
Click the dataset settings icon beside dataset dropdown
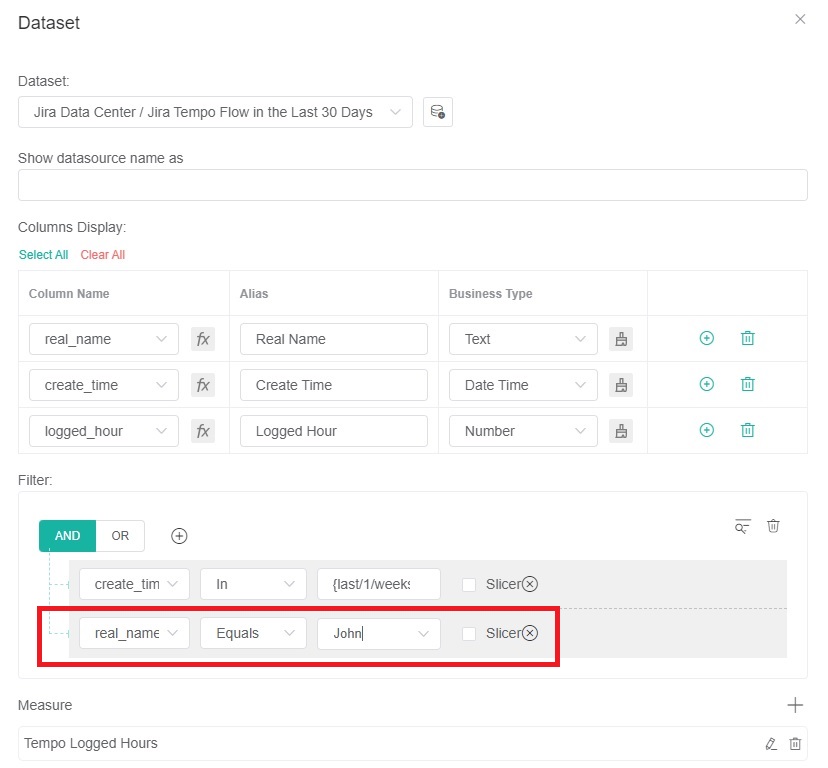(x=437, y=112)
